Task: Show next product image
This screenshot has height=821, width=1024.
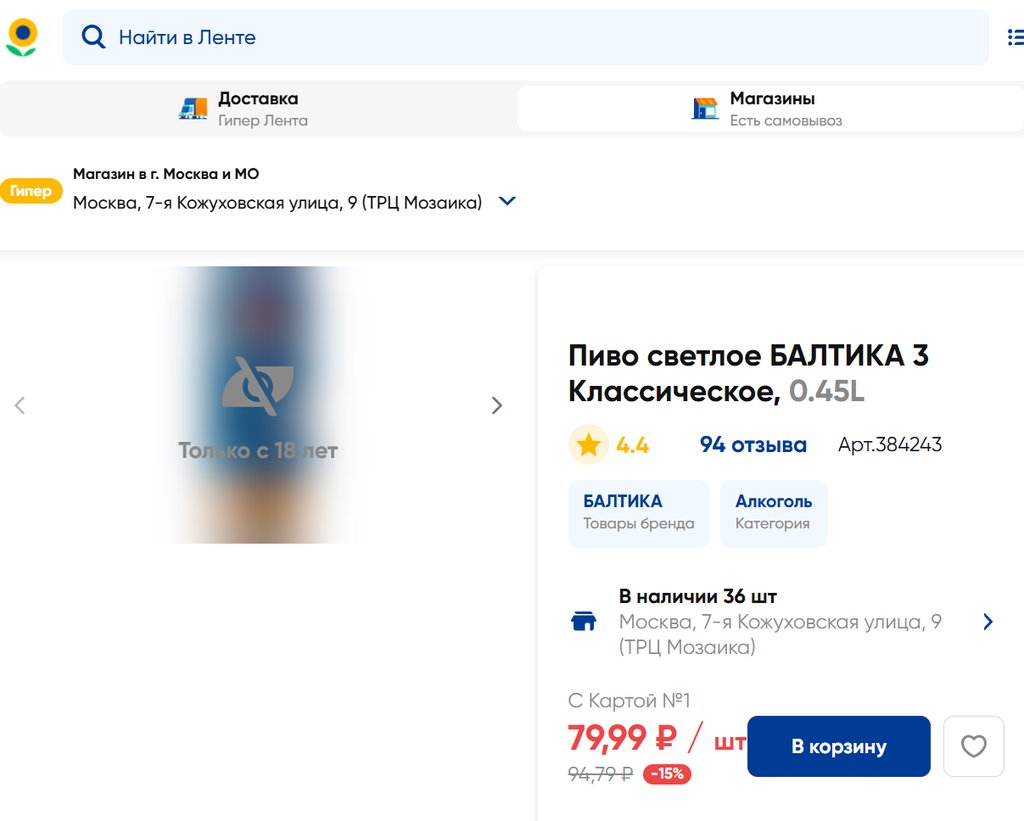Action: (x=497, y=405)
